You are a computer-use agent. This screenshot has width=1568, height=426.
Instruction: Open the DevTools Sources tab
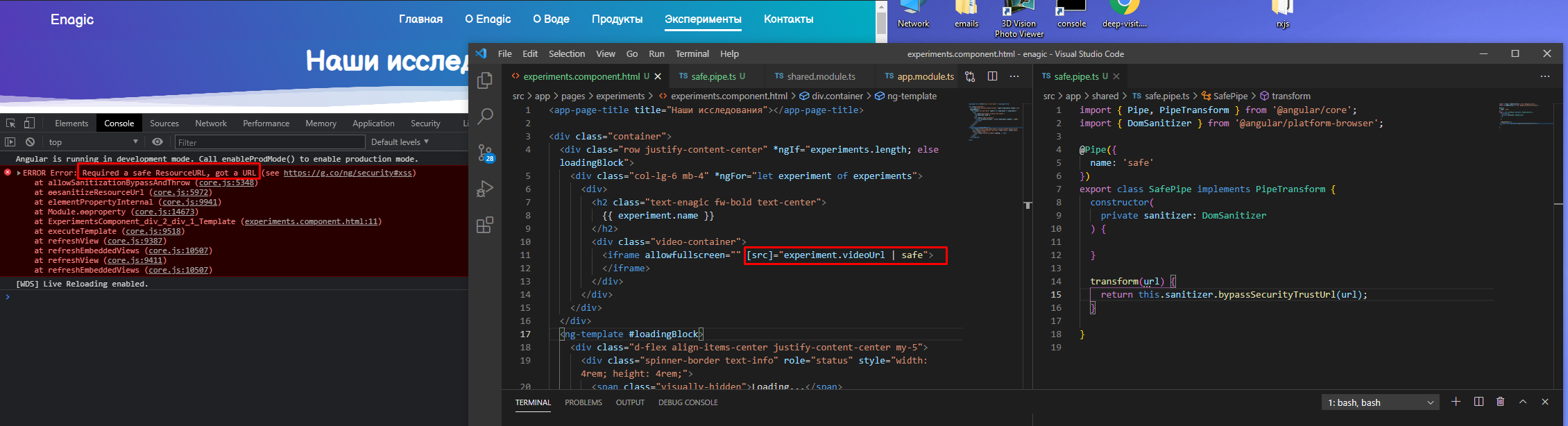pos(164,123)
